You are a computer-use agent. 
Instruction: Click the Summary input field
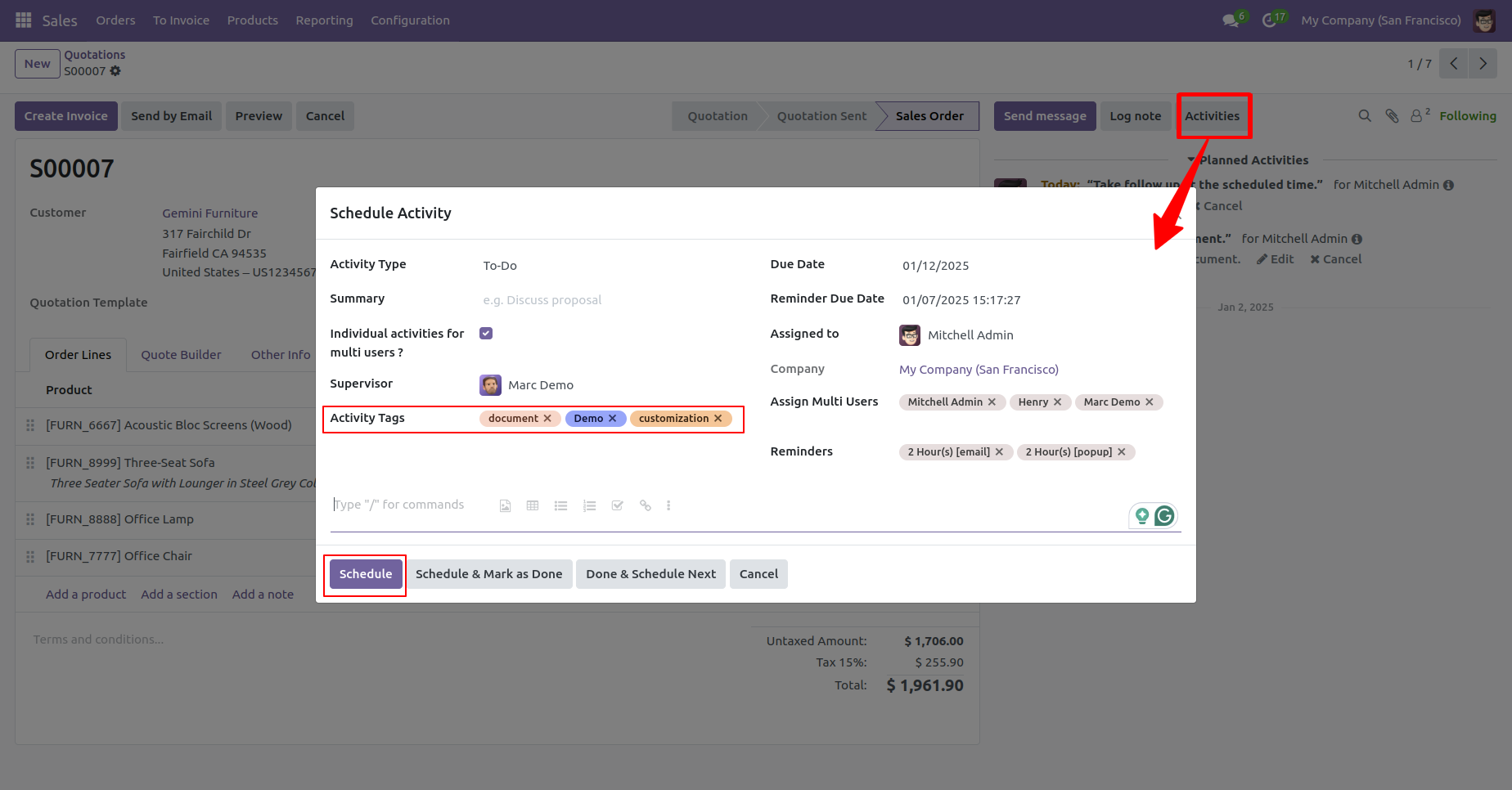610,300
